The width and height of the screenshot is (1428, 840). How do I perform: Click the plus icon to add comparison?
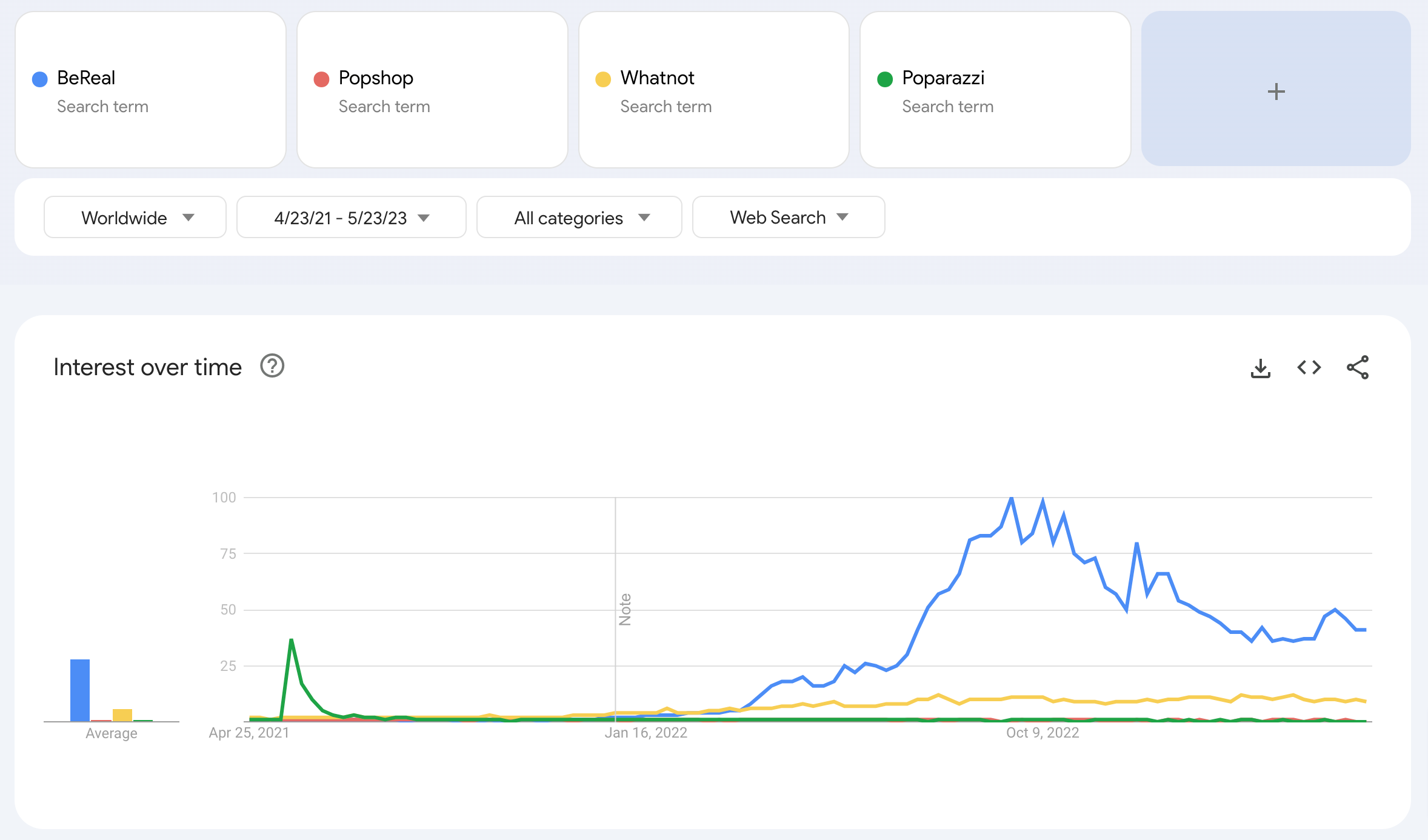click(1276, 92)
